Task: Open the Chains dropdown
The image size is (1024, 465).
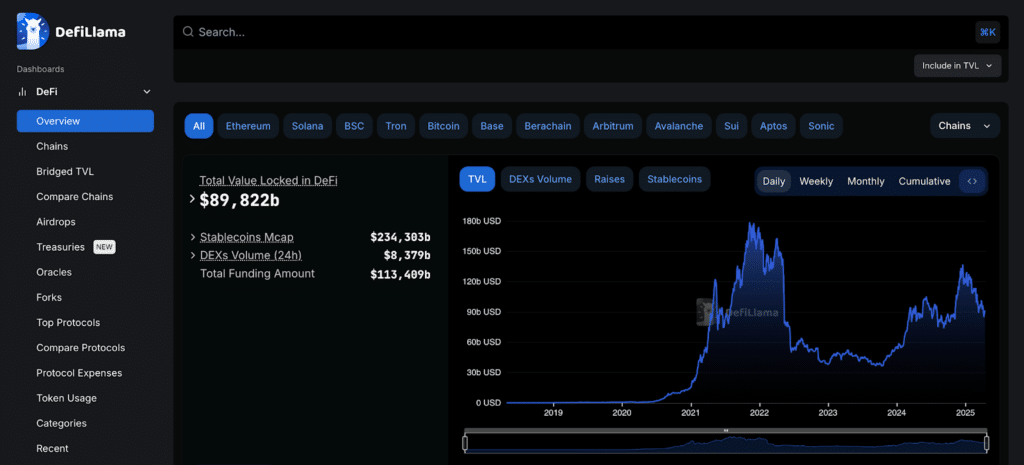Action: (965, 126)
